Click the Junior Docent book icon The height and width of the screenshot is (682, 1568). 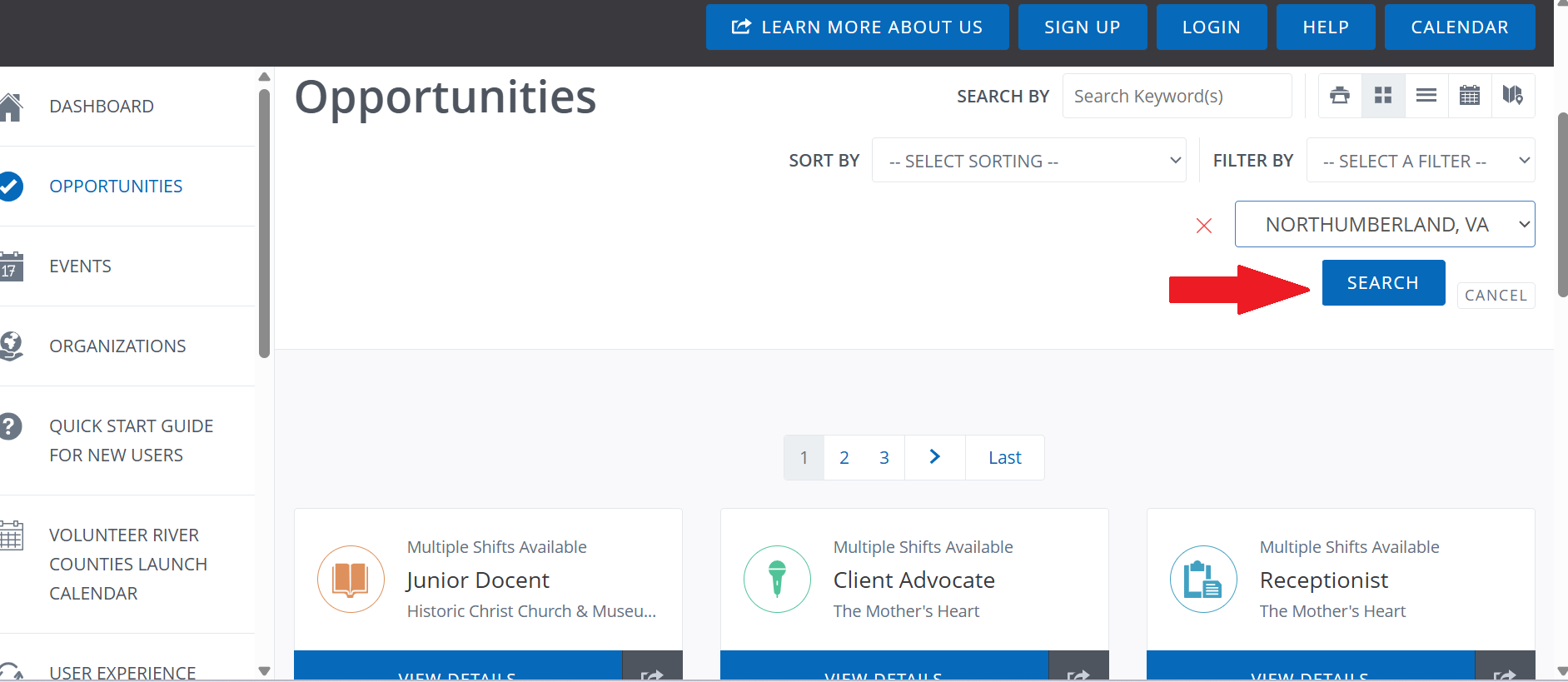(x=351, y=579)
